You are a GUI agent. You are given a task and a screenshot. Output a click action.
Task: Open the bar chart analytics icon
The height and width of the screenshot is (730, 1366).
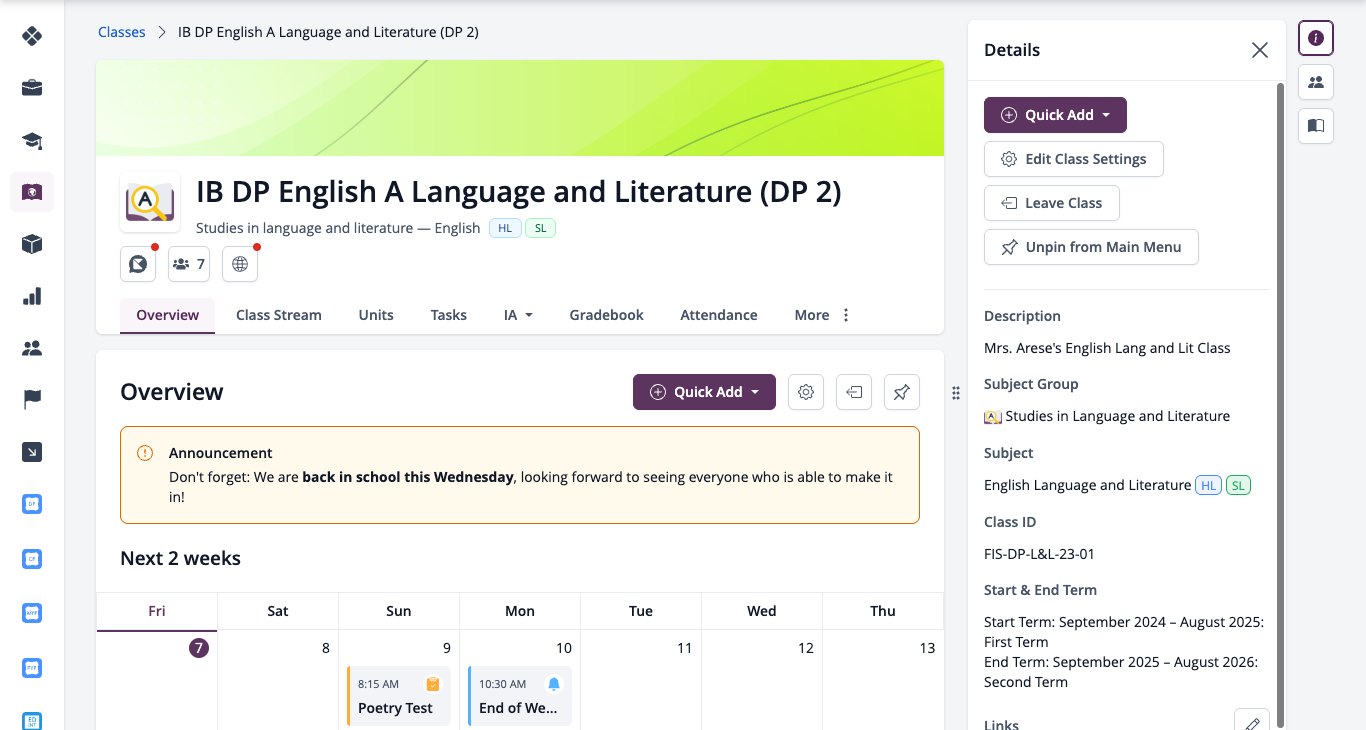tap(32, 296)
